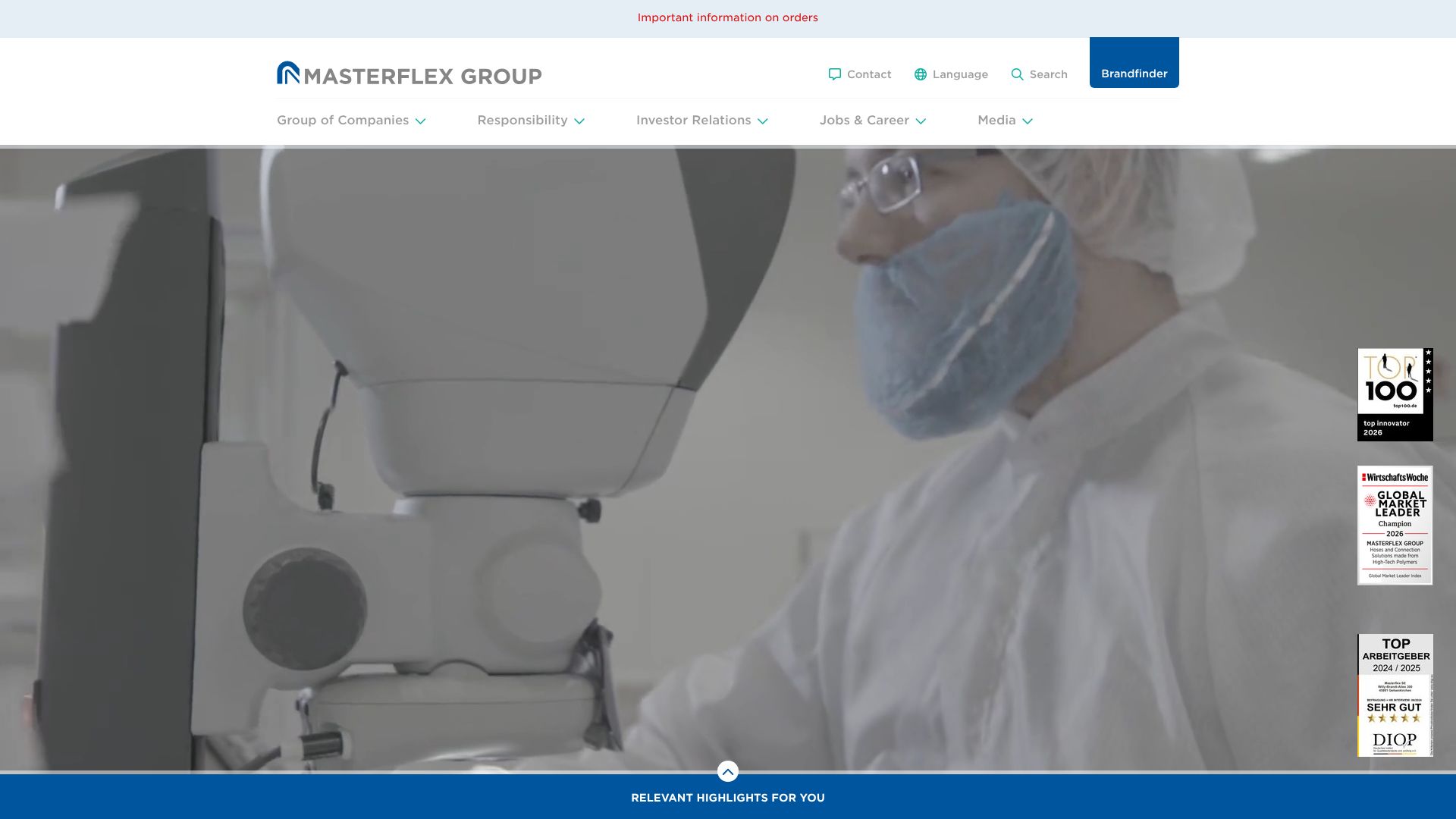The width and height of the screenshot is (1456, 819).
Task: Open Important information on orders link
Action: pos(728,17)
